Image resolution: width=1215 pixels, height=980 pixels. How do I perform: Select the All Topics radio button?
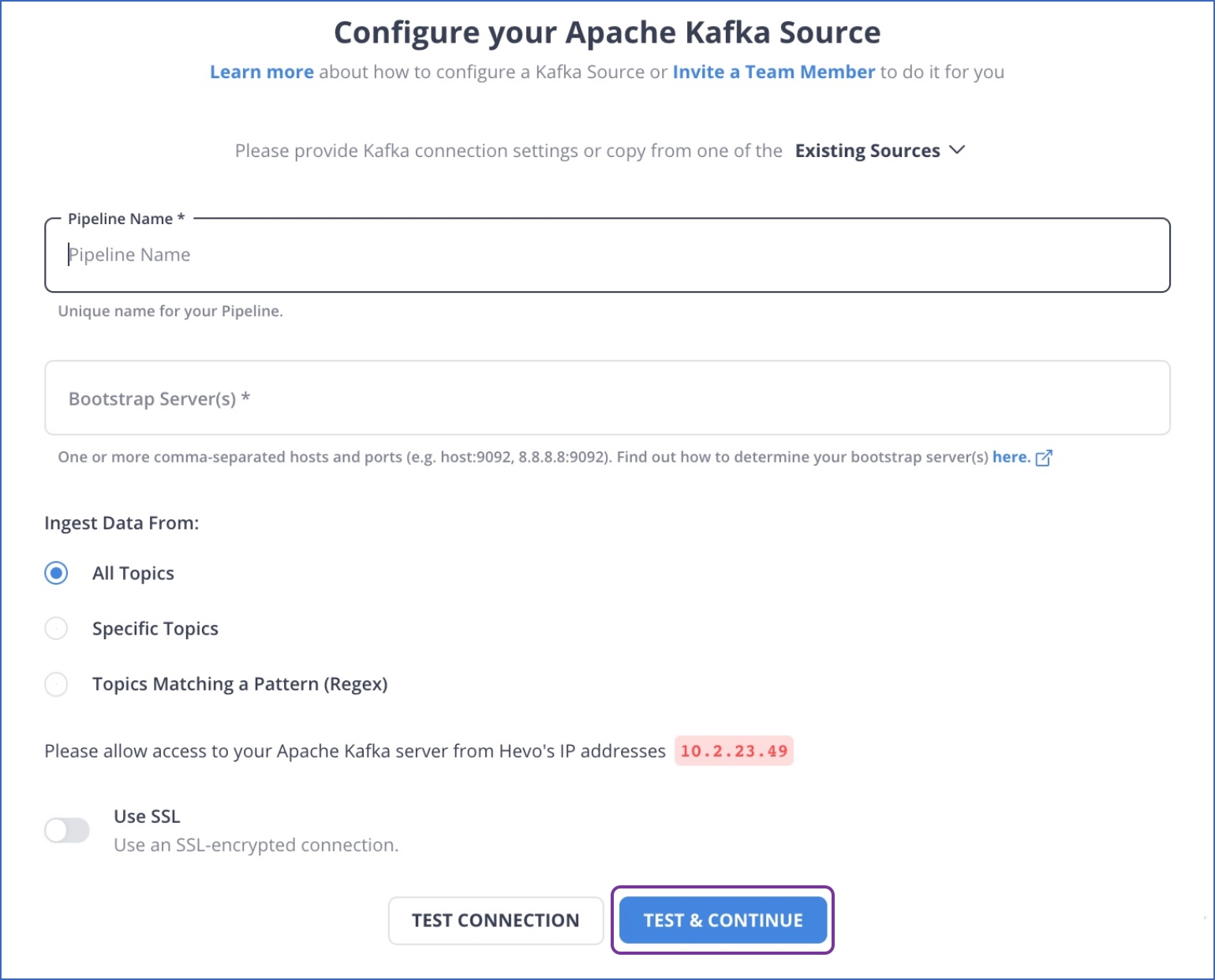coord(56,573)
